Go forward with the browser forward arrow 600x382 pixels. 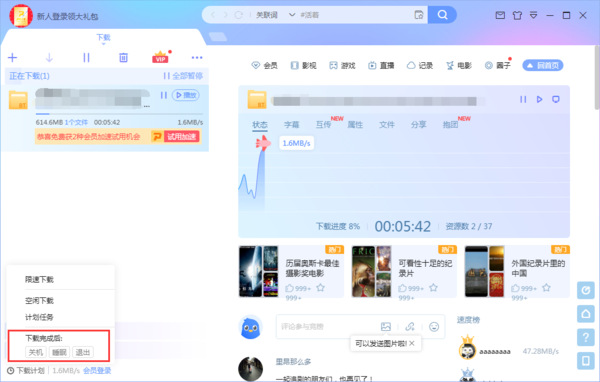(x=225, y=15)
